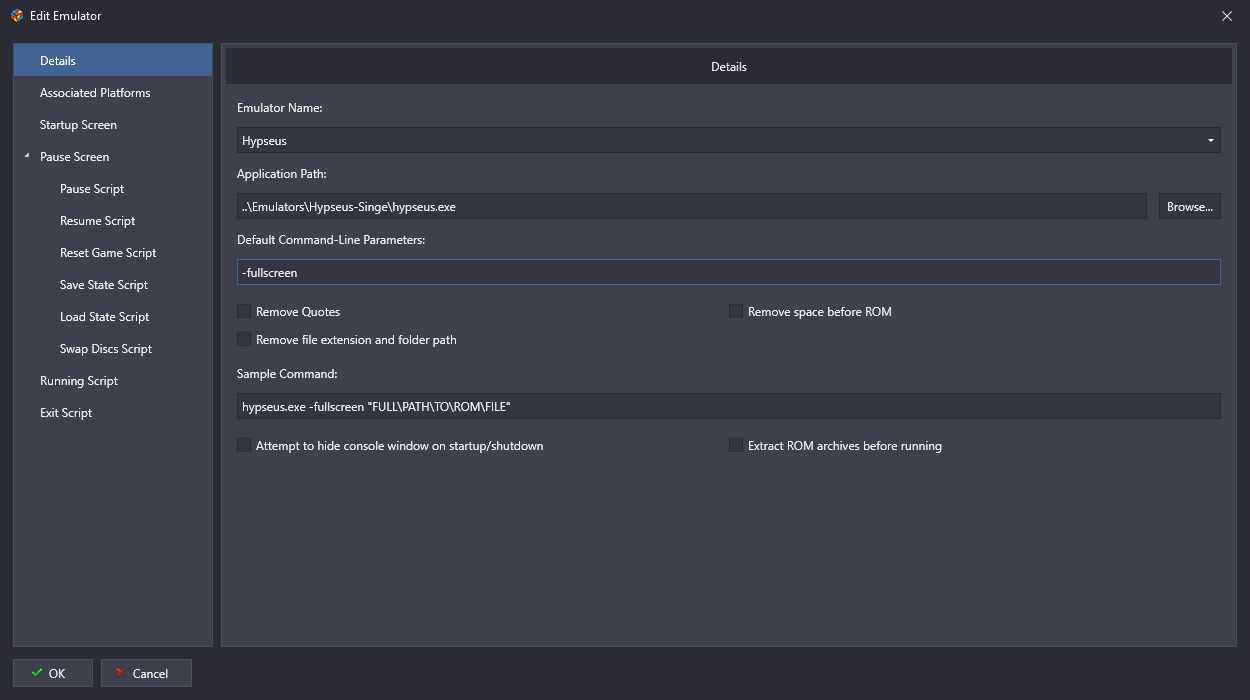The height and width of the screenshot is (700, 1250).
Task: Collapse the Pause Screen tree node
Action: point(27,157)
